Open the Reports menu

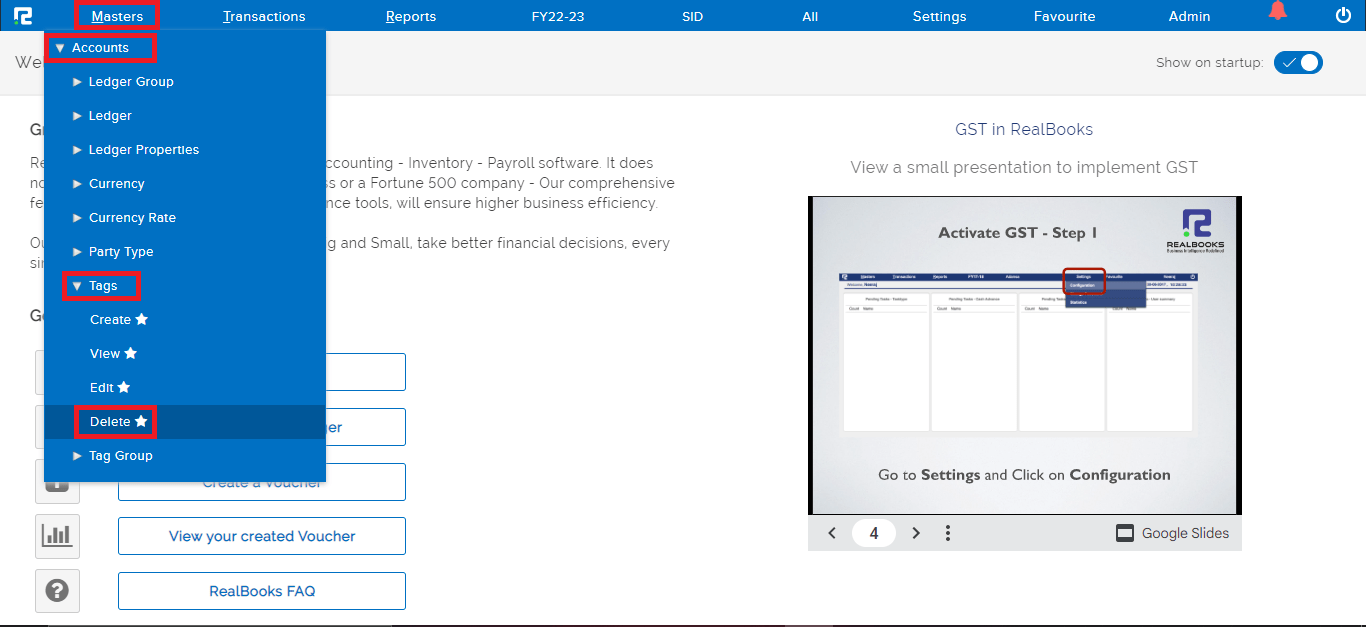(x=410, y=15)
